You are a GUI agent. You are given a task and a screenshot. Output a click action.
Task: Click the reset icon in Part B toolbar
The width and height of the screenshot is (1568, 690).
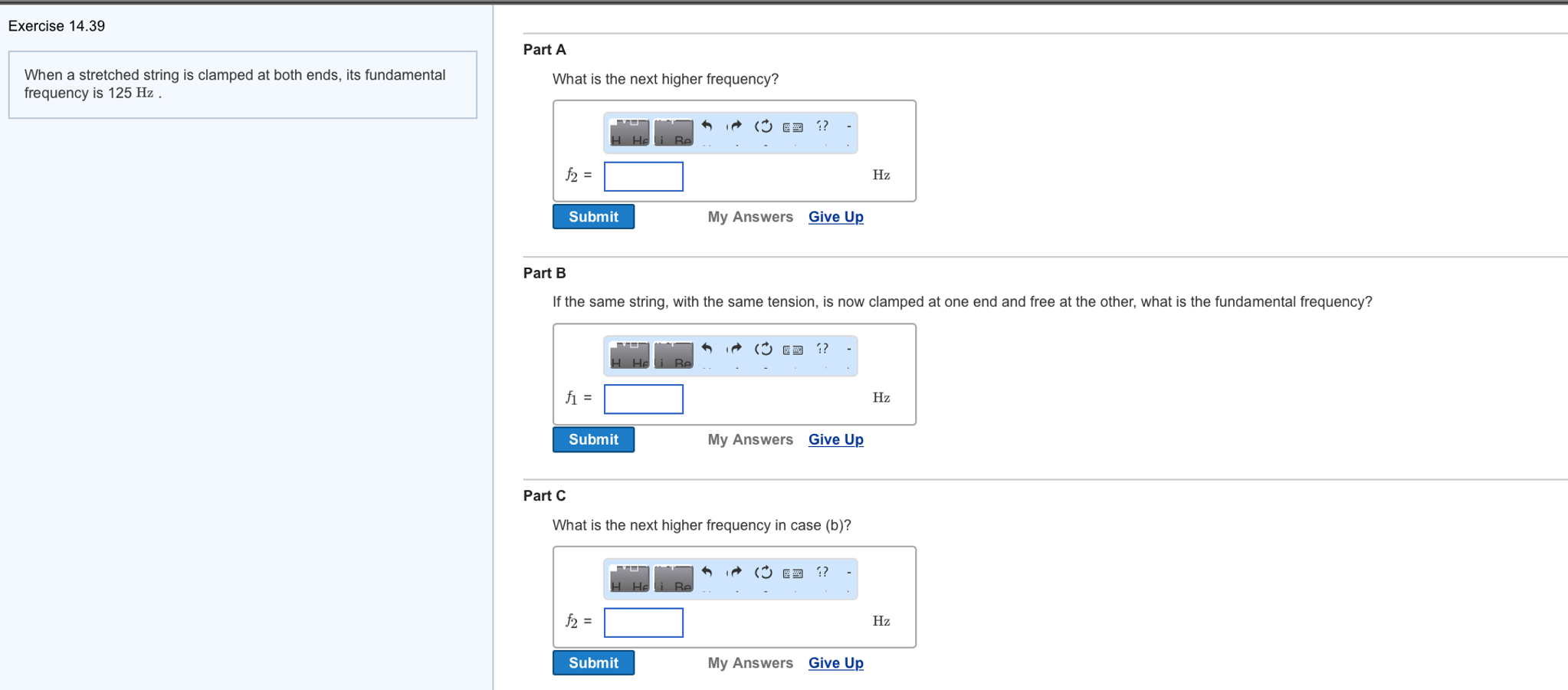(x=763, y=350)
